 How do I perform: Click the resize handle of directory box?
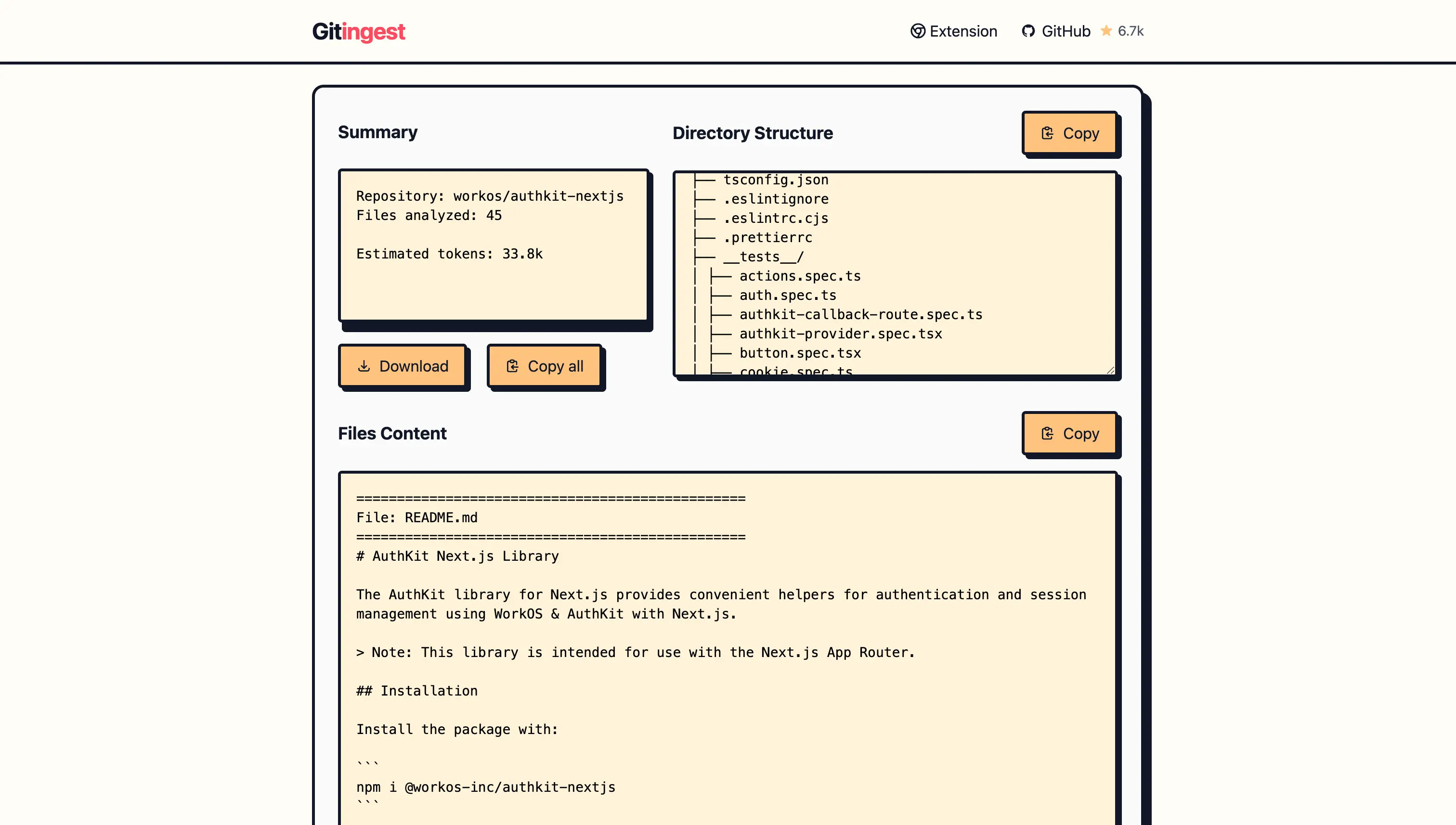tap(1110, 370)
